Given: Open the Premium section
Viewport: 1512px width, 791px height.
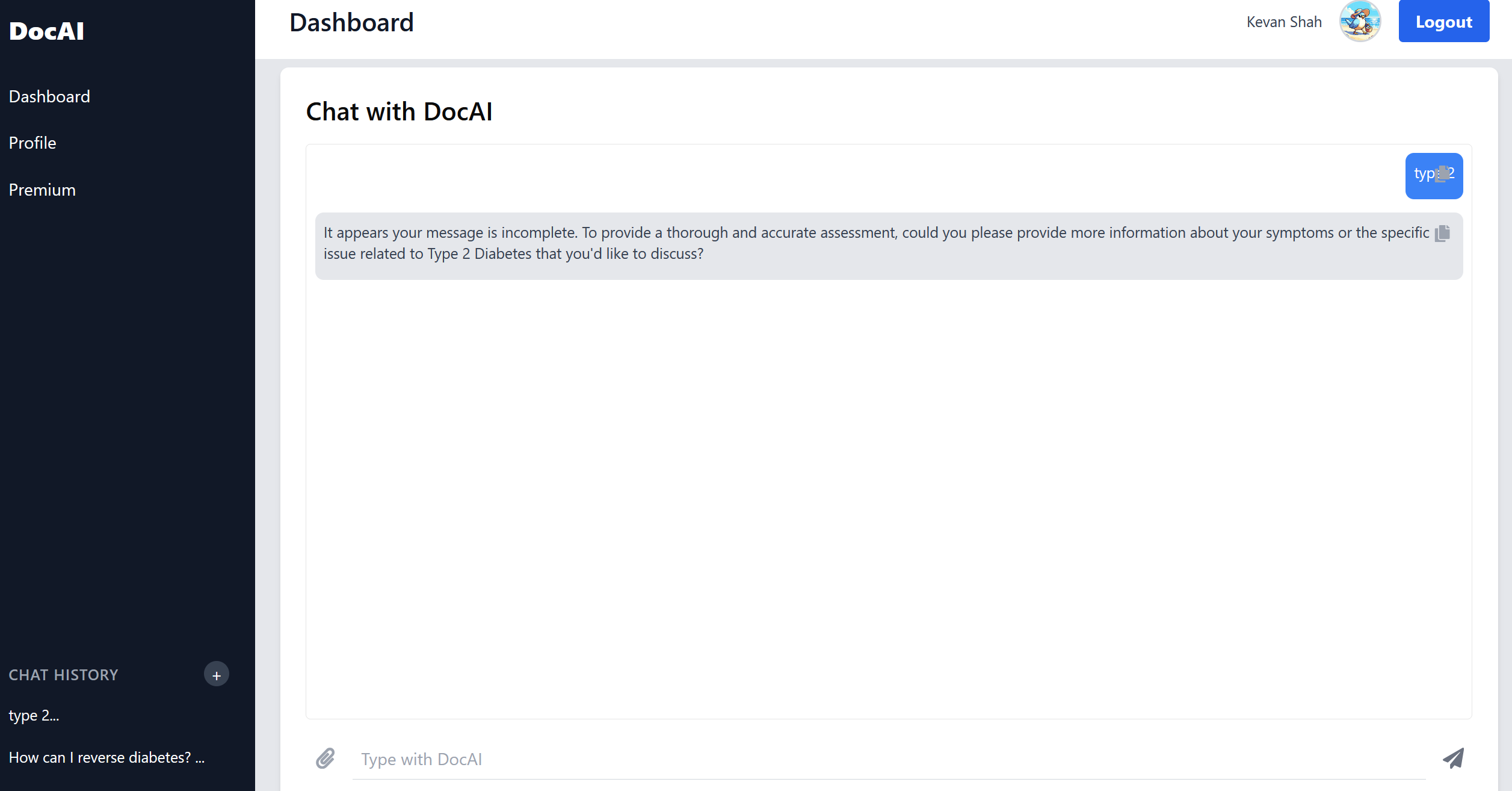Looking at the screenshot, I should (x=42, y=190).
